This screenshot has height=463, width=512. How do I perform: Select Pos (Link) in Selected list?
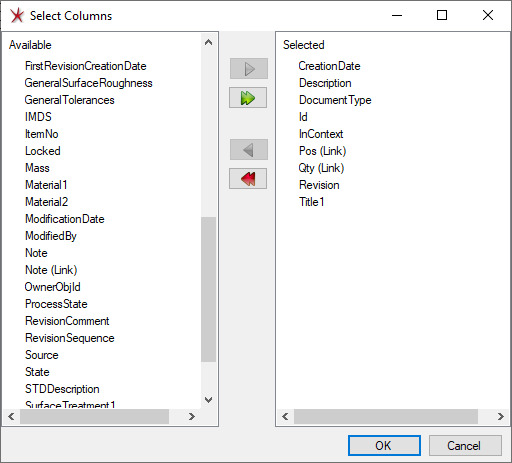(x=322, y=151)
